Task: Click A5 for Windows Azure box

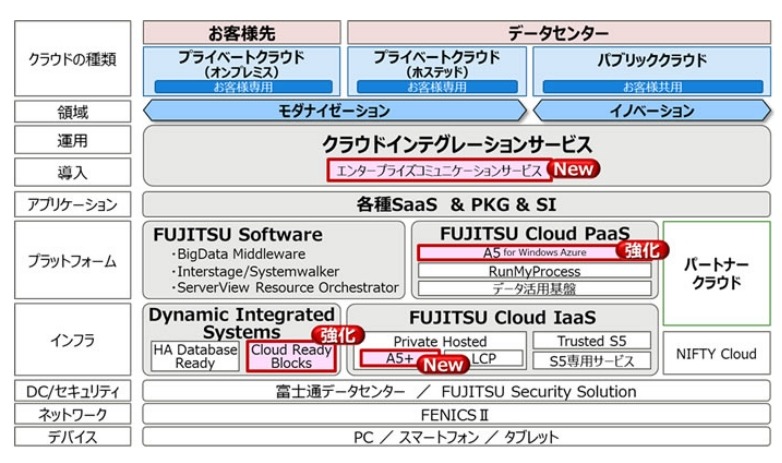Action: 535,252
